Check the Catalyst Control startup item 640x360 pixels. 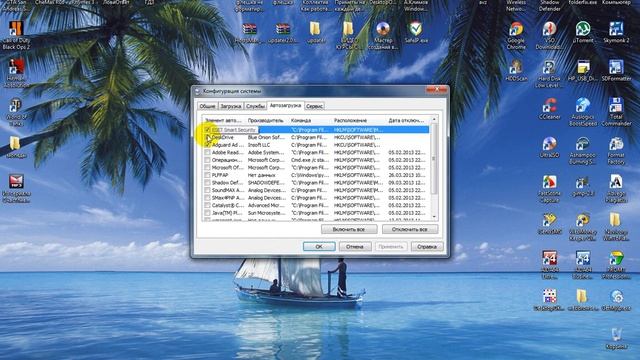[x=207, y=205]
